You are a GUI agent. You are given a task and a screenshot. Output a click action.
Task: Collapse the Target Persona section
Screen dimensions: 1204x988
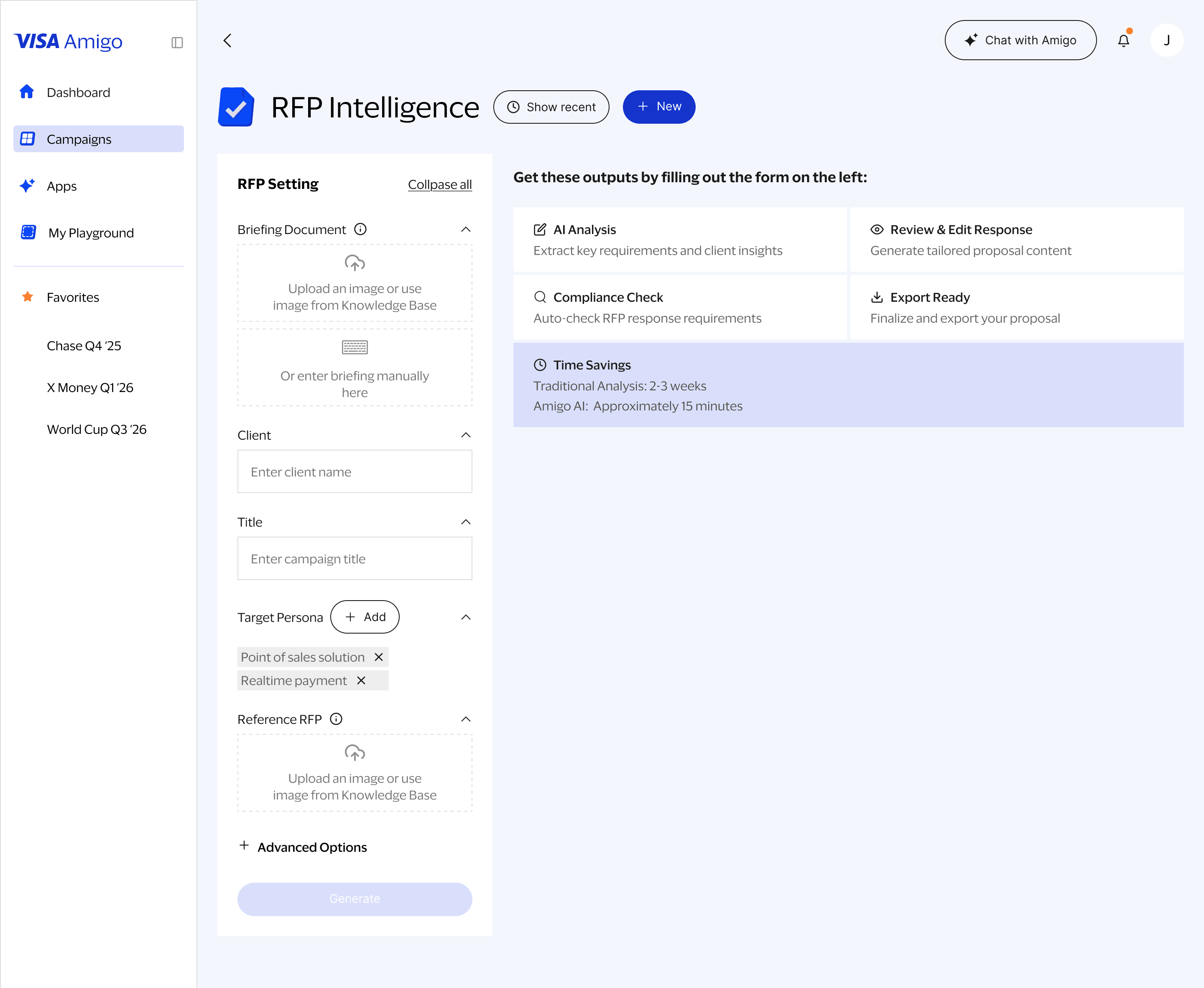(x=466, y=617)
